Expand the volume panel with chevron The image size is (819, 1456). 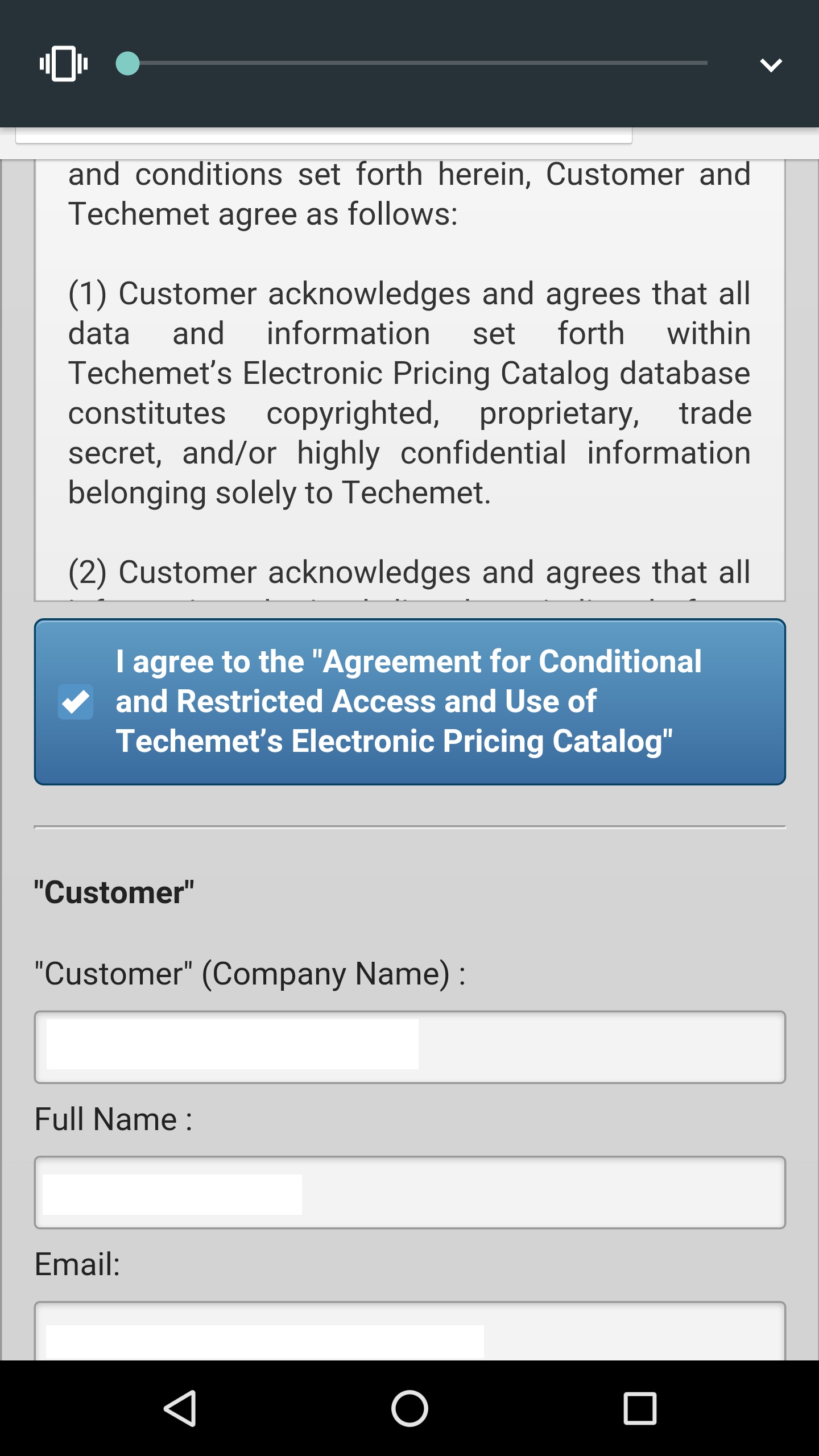click(x=771, y=65)
